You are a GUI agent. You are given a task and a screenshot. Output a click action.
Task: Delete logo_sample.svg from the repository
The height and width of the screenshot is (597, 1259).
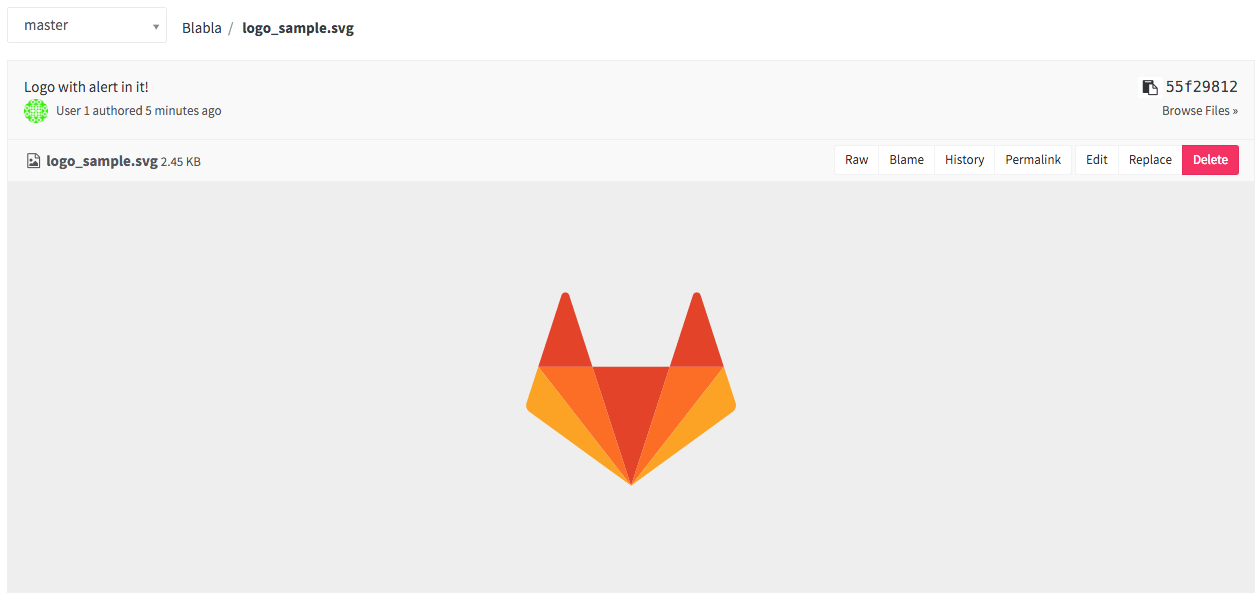pyautogui.click(x=1210, y=159)
